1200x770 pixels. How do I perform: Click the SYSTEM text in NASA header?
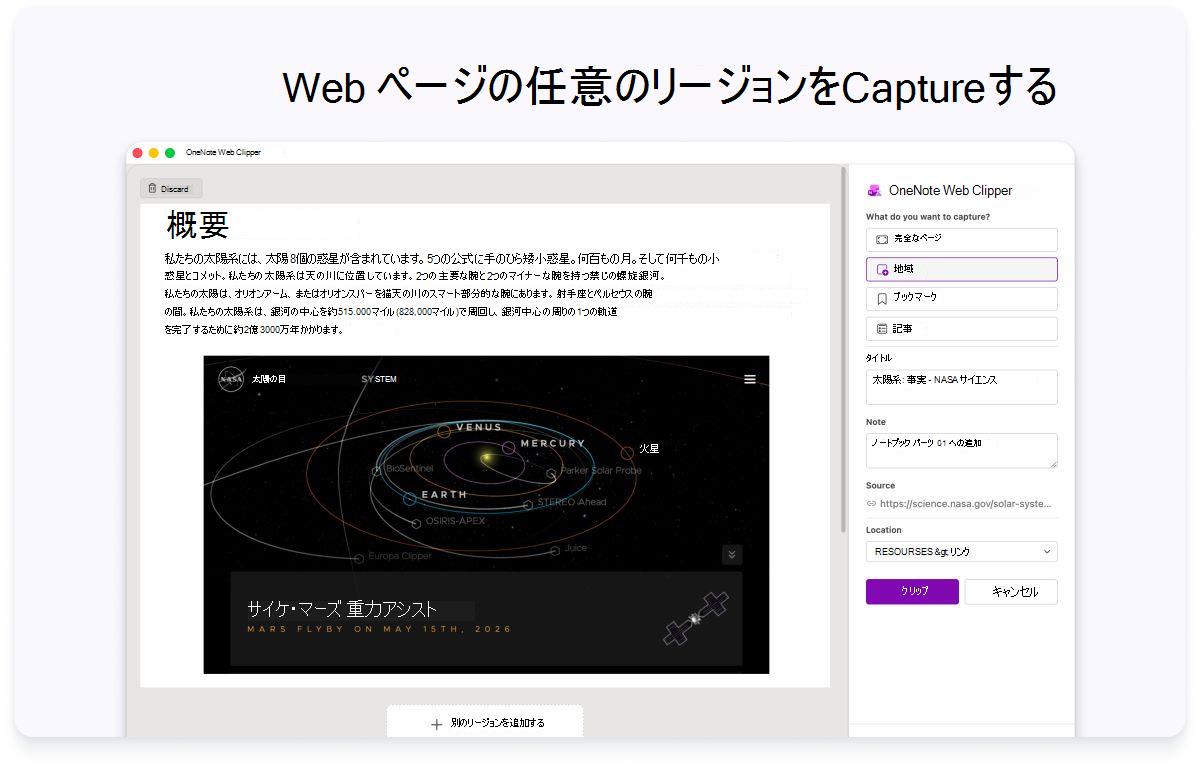[x=379, y=379]
